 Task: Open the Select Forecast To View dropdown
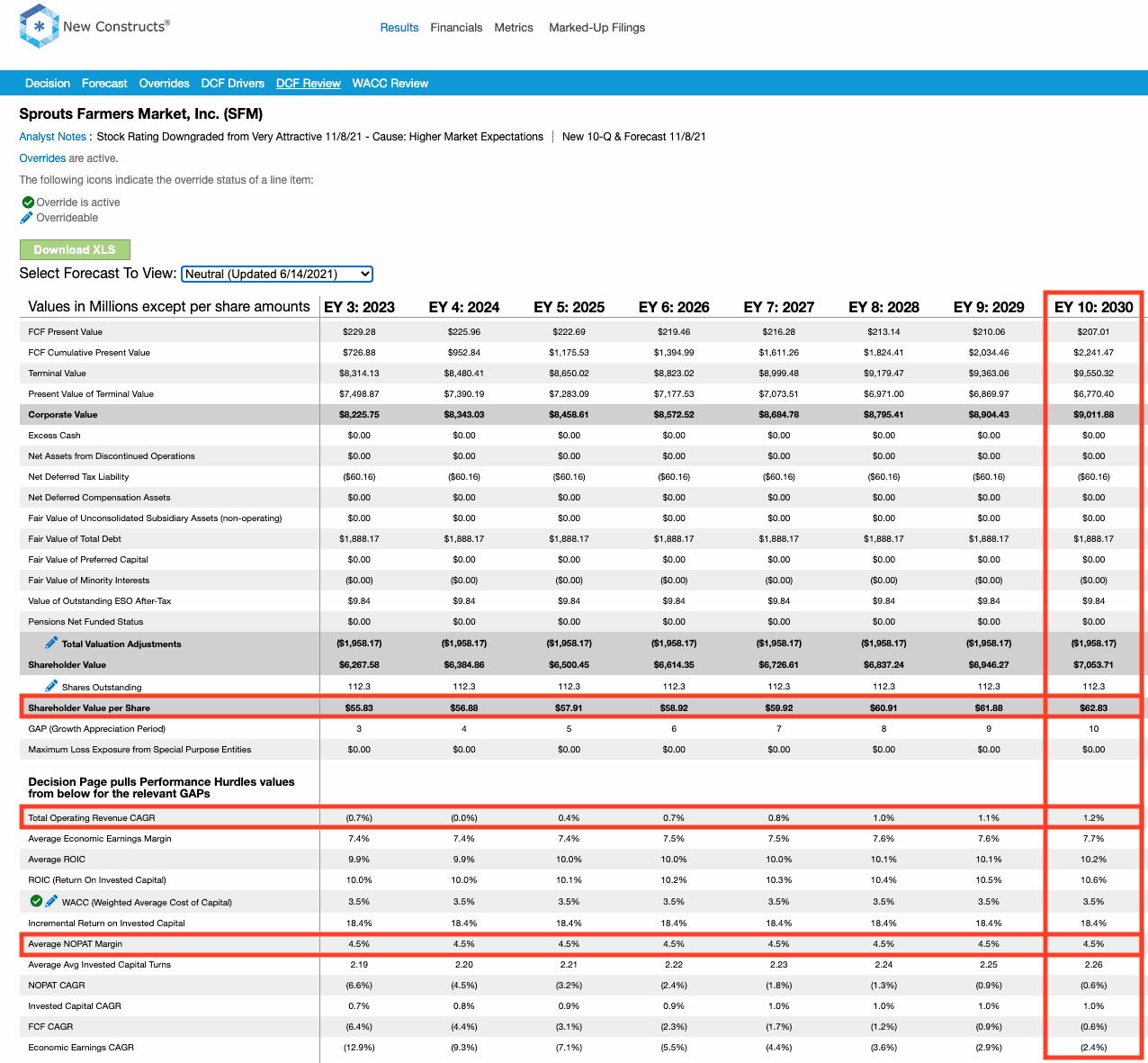(277, 274)
